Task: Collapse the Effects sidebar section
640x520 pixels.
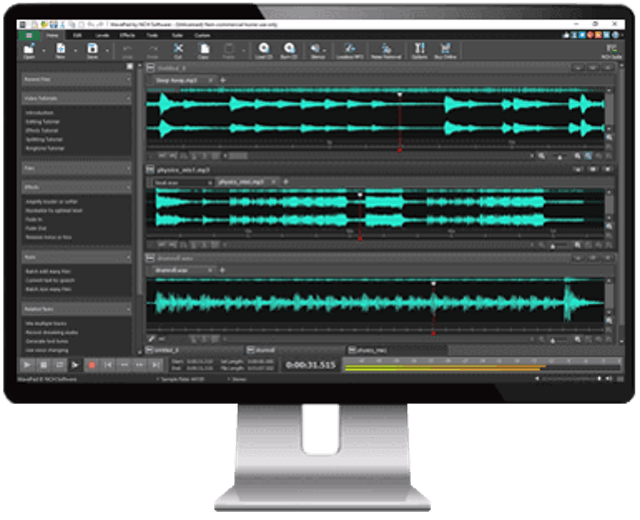Action: tap(128, 187)
